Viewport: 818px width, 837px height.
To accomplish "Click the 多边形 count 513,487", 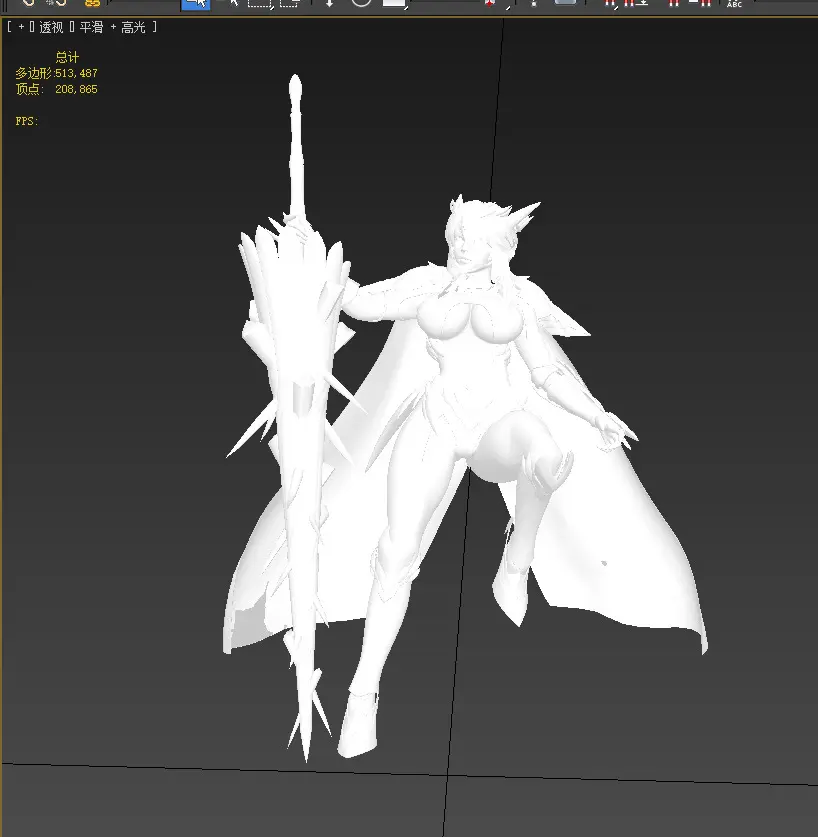I will pyautogui.click(x=76, y=73).
